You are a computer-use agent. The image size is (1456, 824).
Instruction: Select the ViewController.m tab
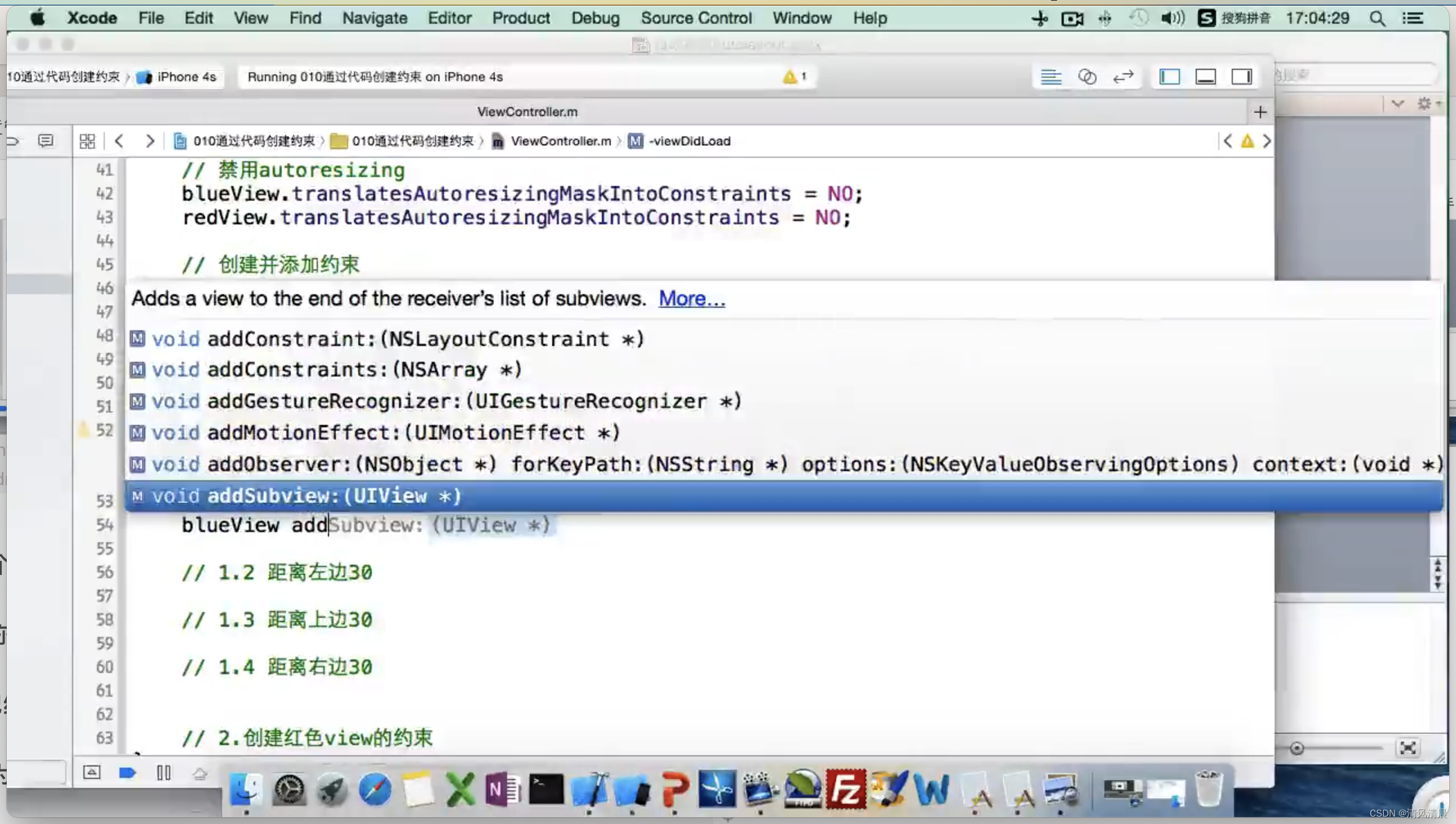(527, 112)
